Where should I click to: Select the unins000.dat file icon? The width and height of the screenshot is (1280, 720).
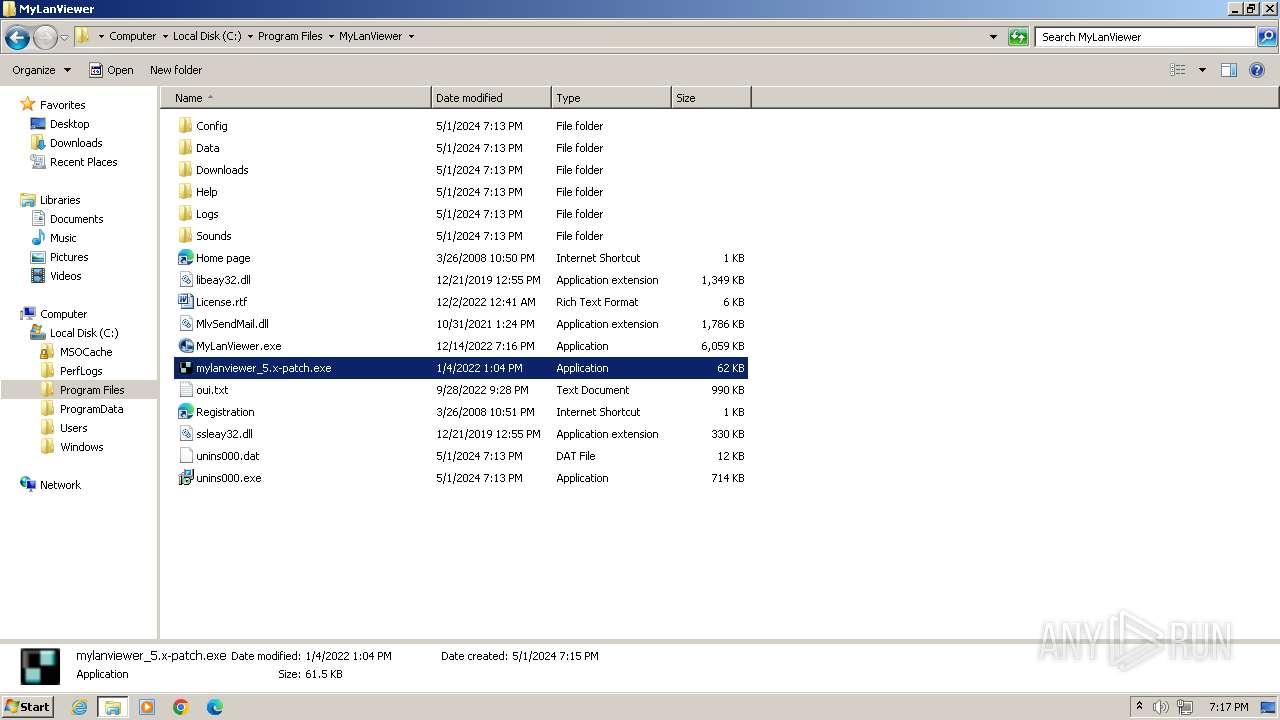coord(185,456)
